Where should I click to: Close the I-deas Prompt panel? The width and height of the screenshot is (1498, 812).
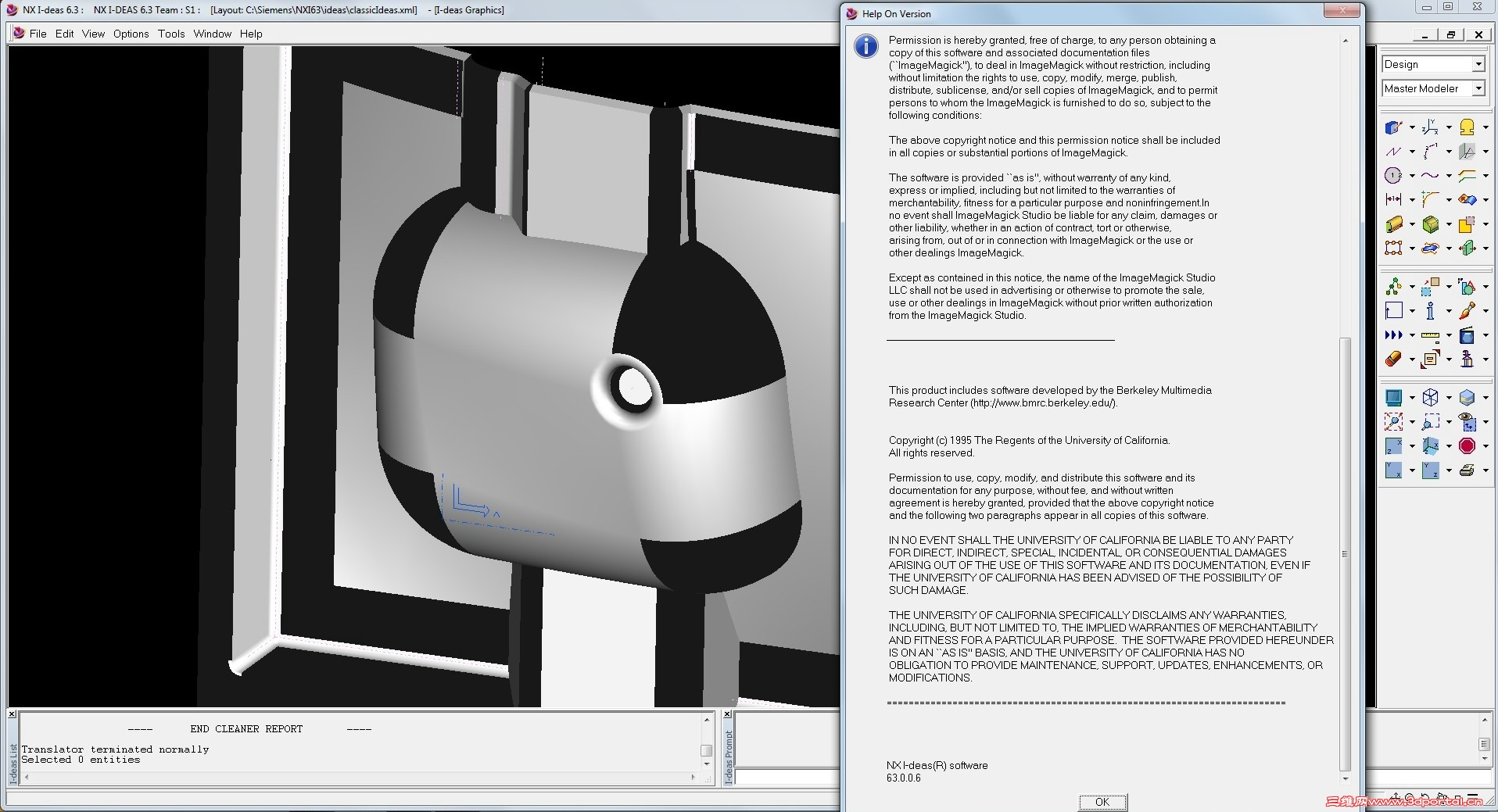pos(727,714)
